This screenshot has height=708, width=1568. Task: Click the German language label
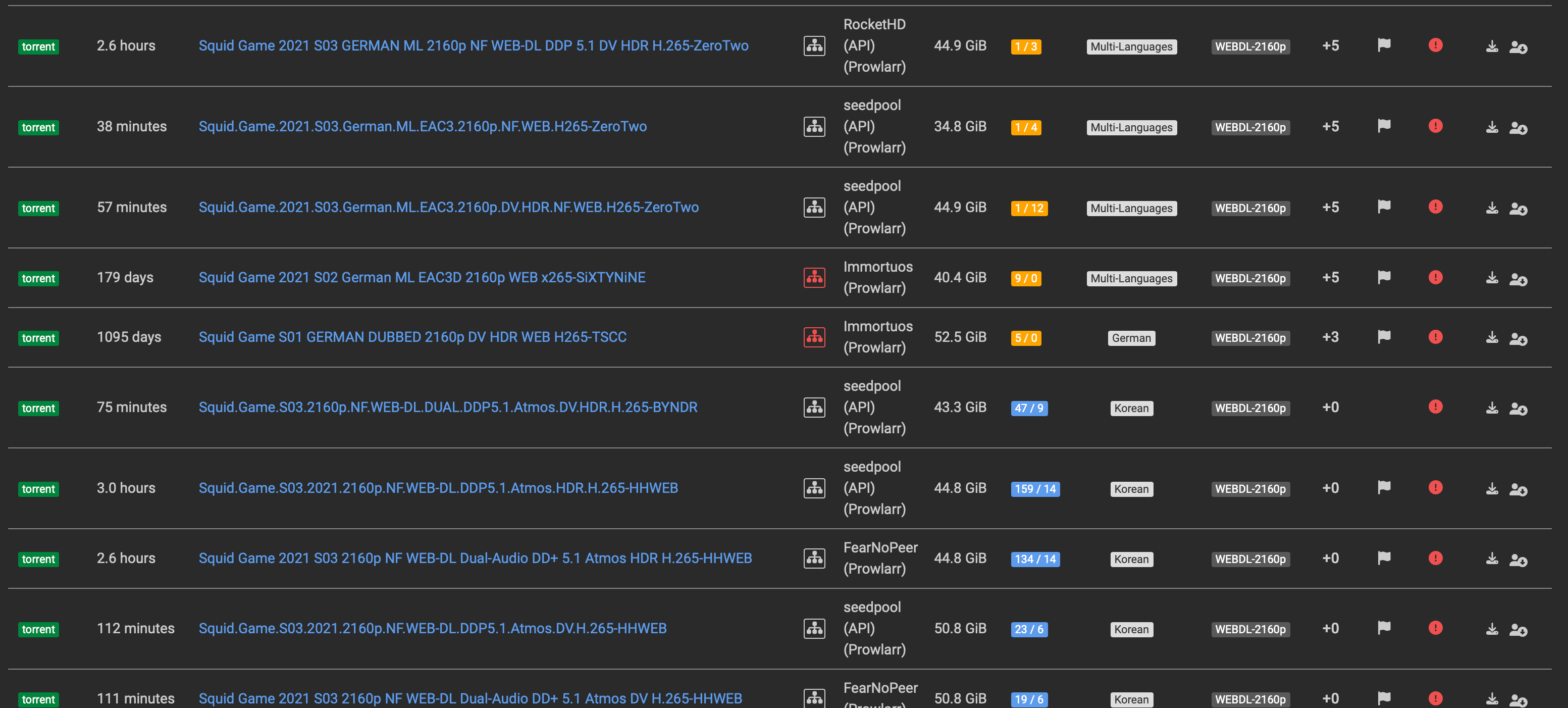[x=1131, y=338]
